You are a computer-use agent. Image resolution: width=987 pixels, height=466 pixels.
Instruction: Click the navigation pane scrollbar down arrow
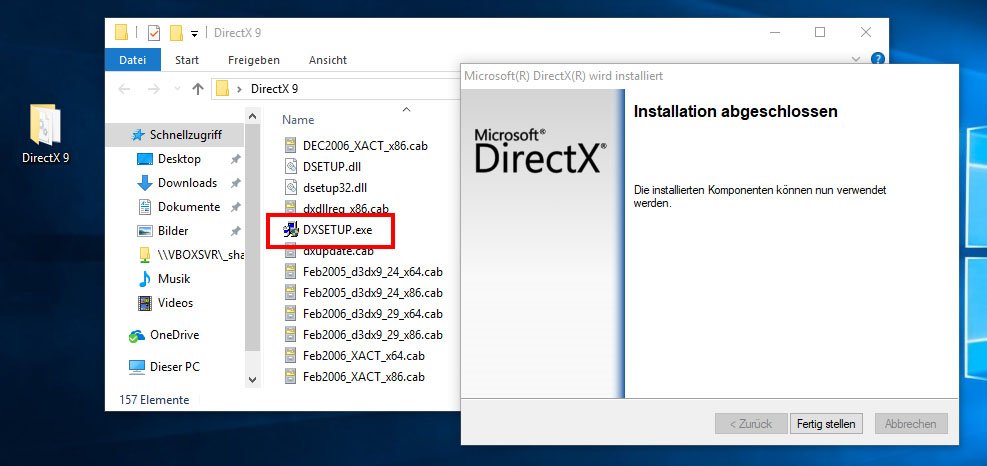253,380
